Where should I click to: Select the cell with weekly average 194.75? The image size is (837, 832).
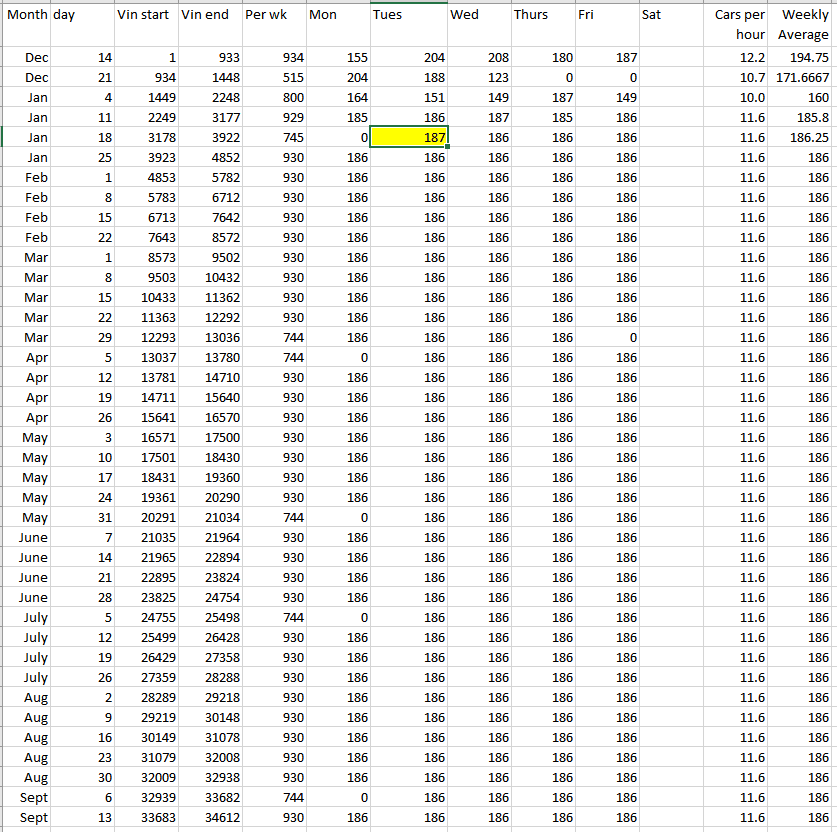click(x=802, y=58)
